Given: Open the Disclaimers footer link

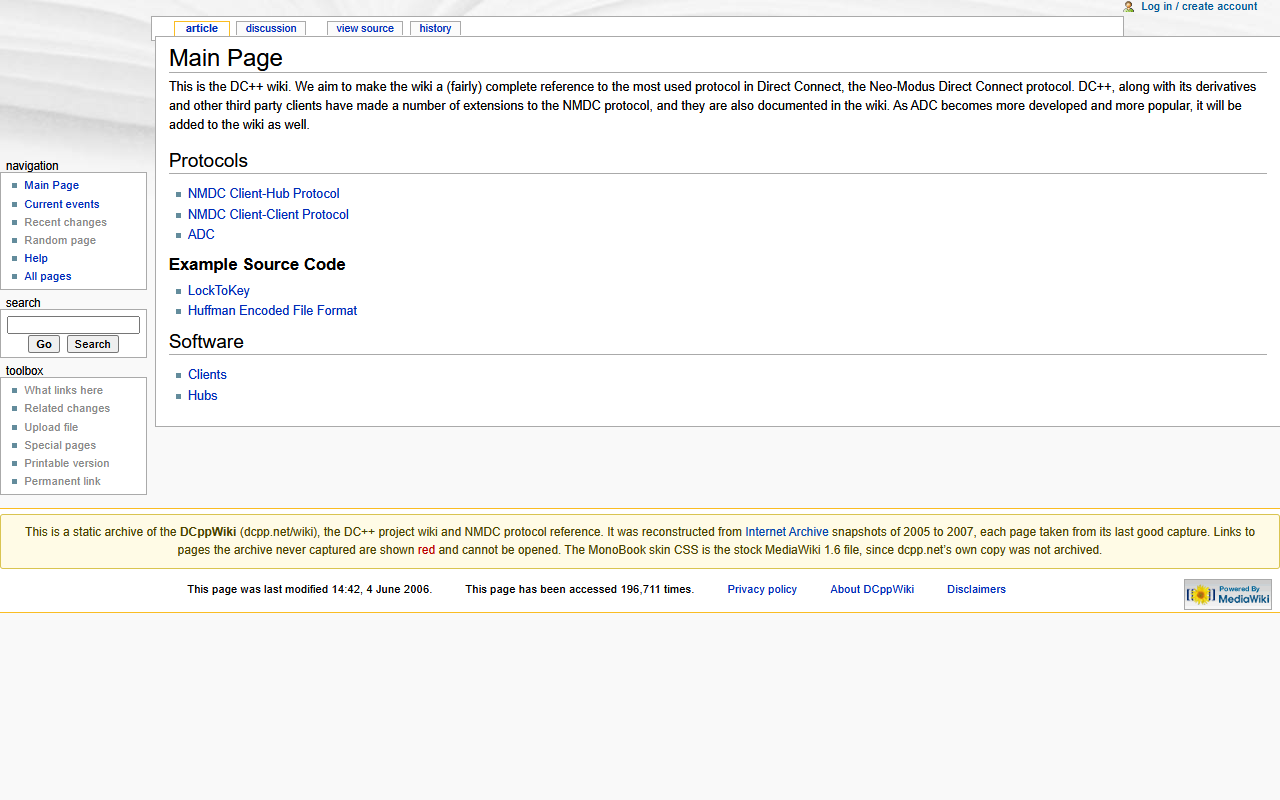Looking at the screenshot, I should [976, 589].
